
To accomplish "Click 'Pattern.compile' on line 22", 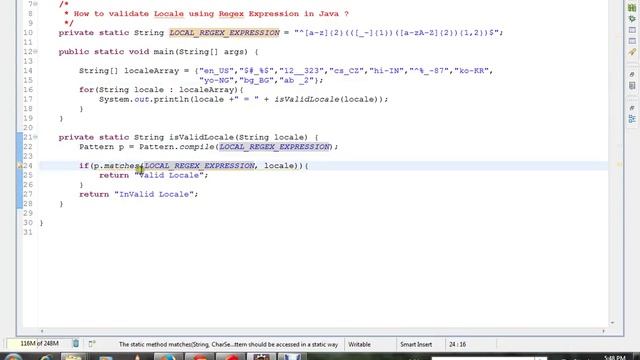I will [x=177, y=147].
